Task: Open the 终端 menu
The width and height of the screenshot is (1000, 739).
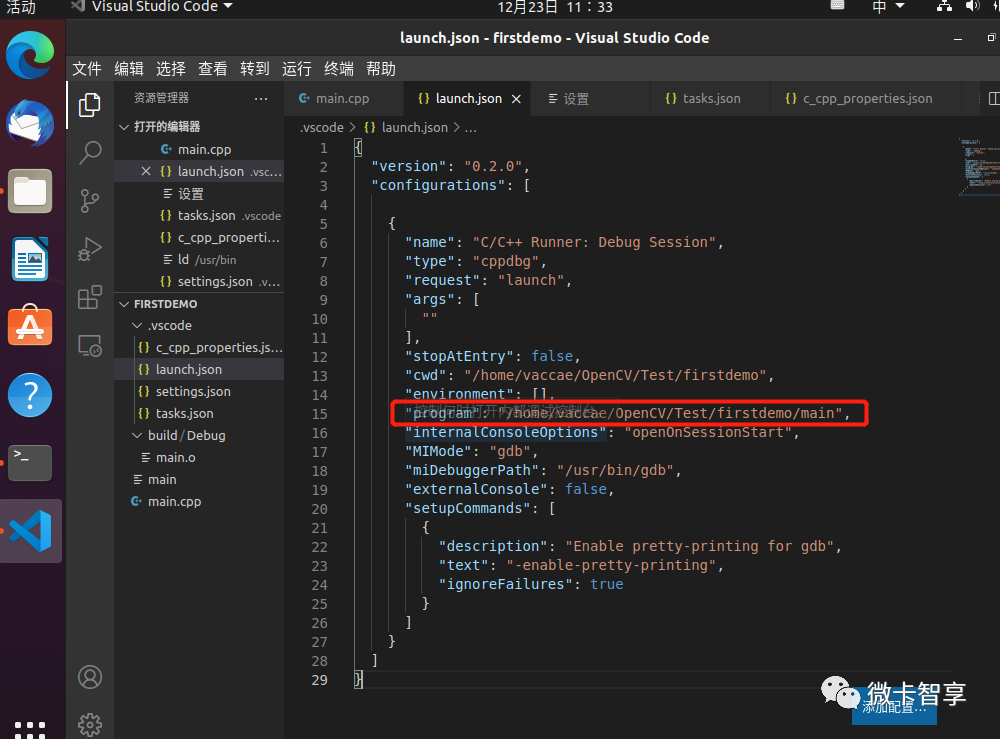Action: [339, 69]
